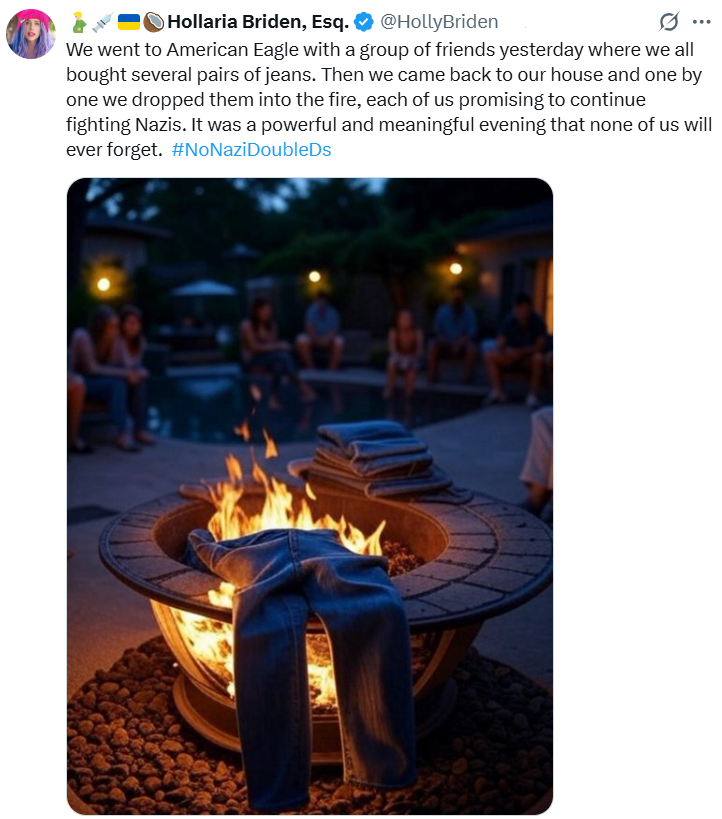Click the display name Hollaria Briden, Esq.

(258, 22)
